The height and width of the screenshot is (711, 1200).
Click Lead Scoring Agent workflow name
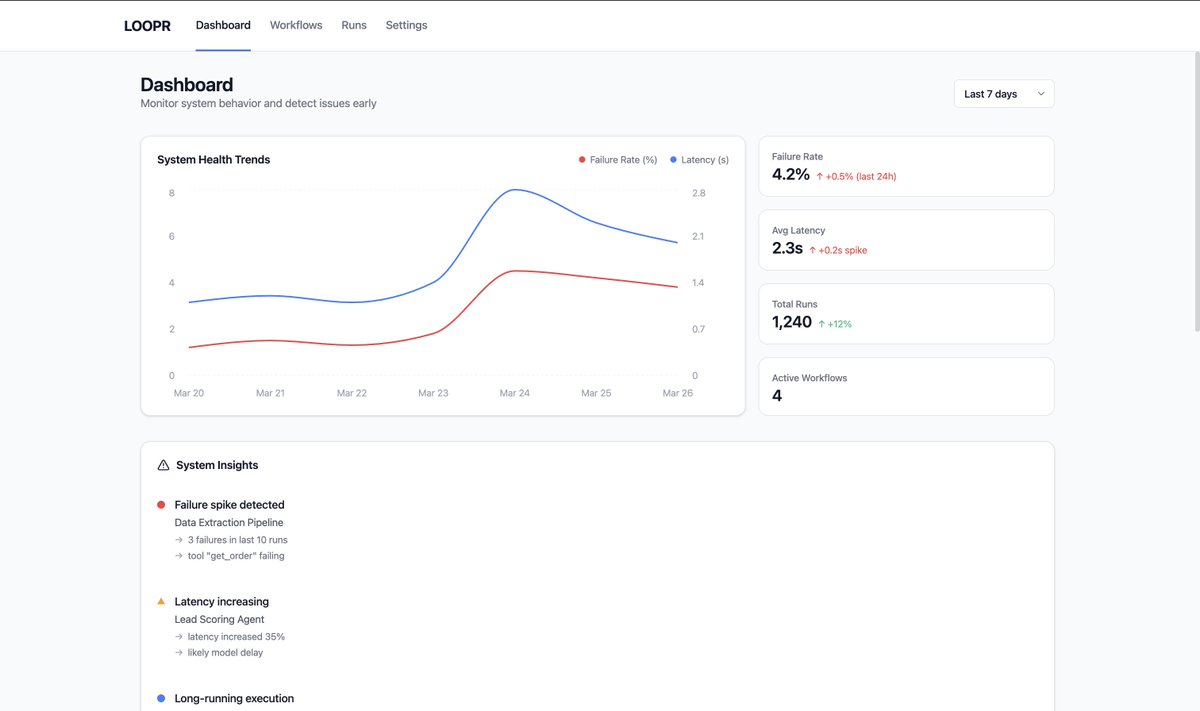219,620
